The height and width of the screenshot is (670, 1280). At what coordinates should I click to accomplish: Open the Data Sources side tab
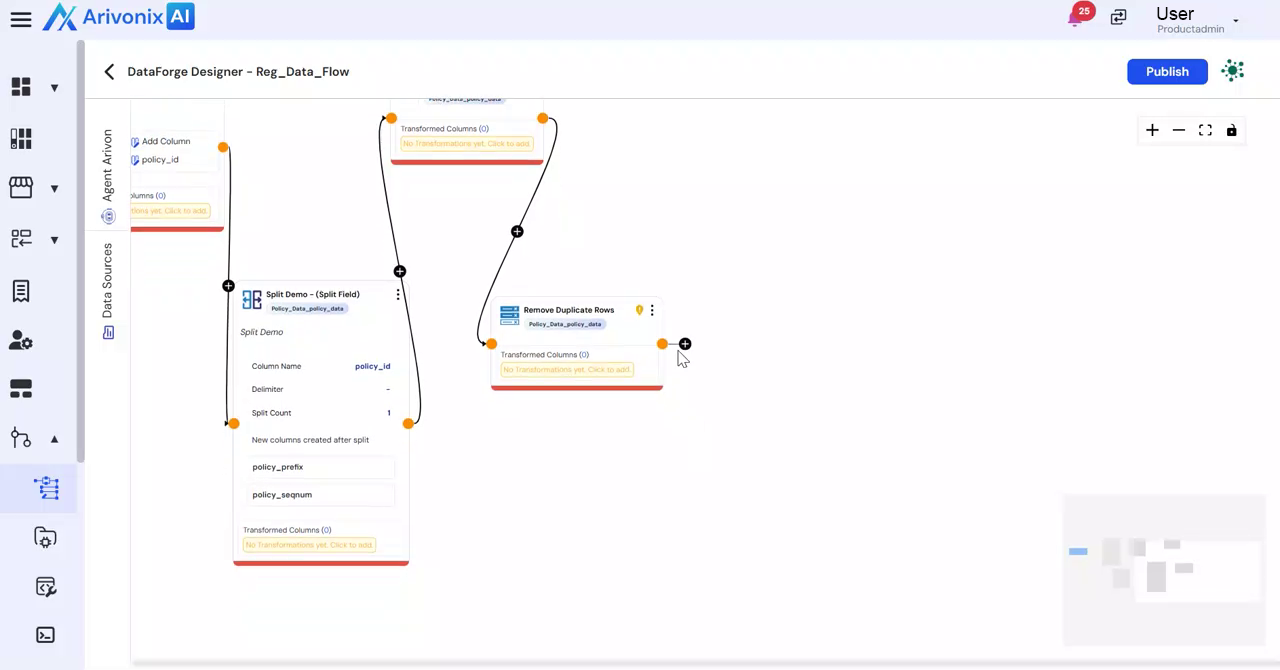point(108,290)
